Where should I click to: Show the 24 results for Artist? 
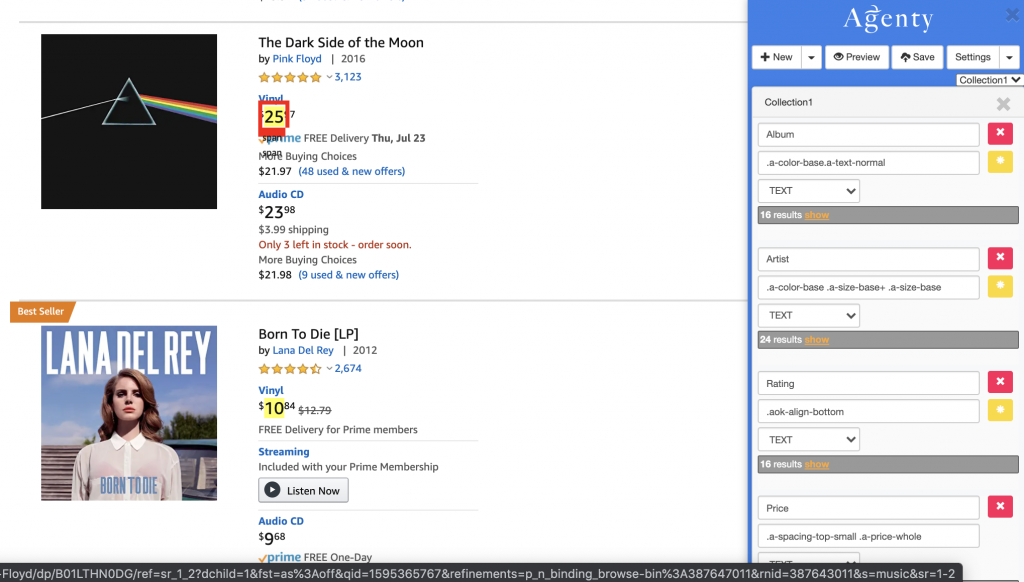(x=817, y=340)
